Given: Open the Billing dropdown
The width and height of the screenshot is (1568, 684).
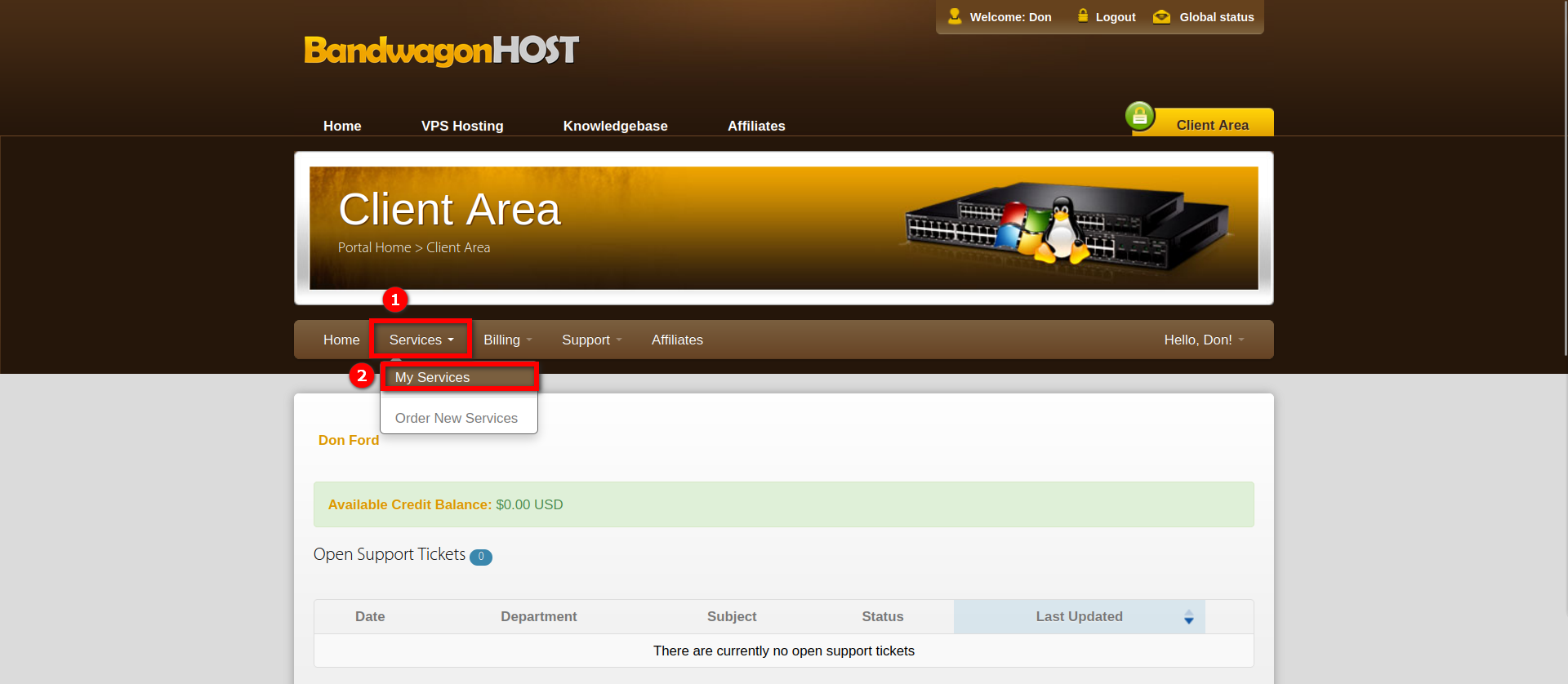Looking at the screenshot, I should [507, 340].
